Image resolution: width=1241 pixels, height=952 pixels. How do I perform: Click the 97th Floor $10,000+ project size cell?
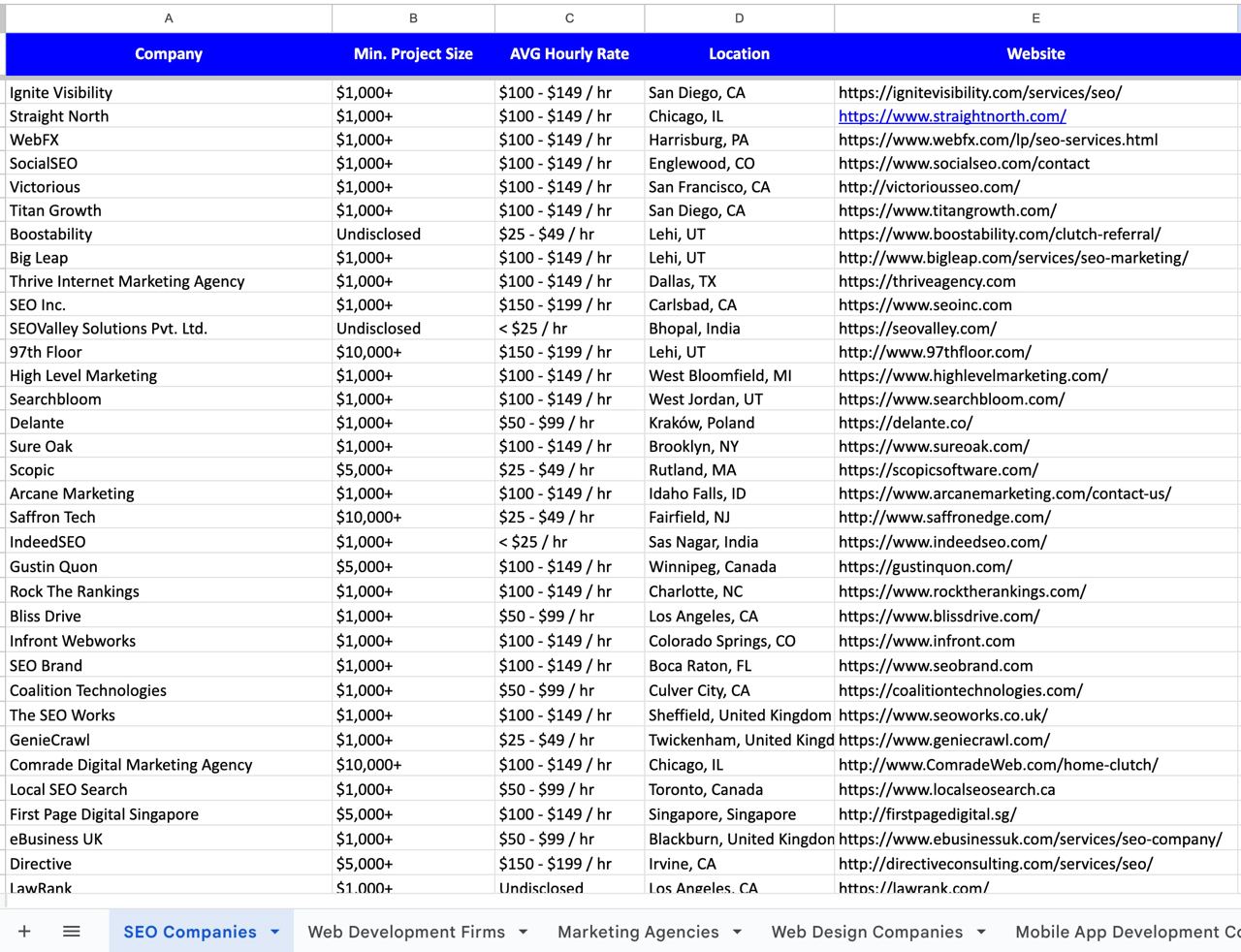click(x=413, y=352)
